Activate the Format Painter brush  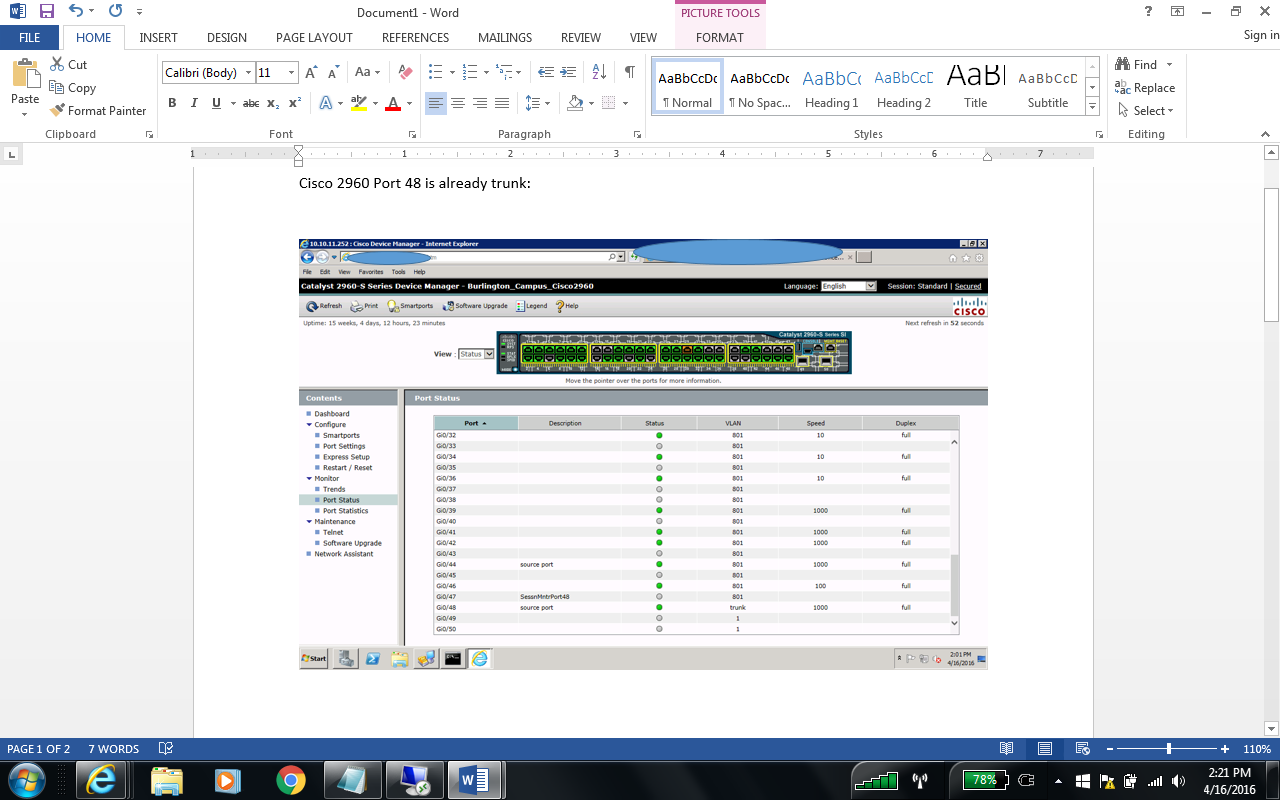click(x=56, y=111)
